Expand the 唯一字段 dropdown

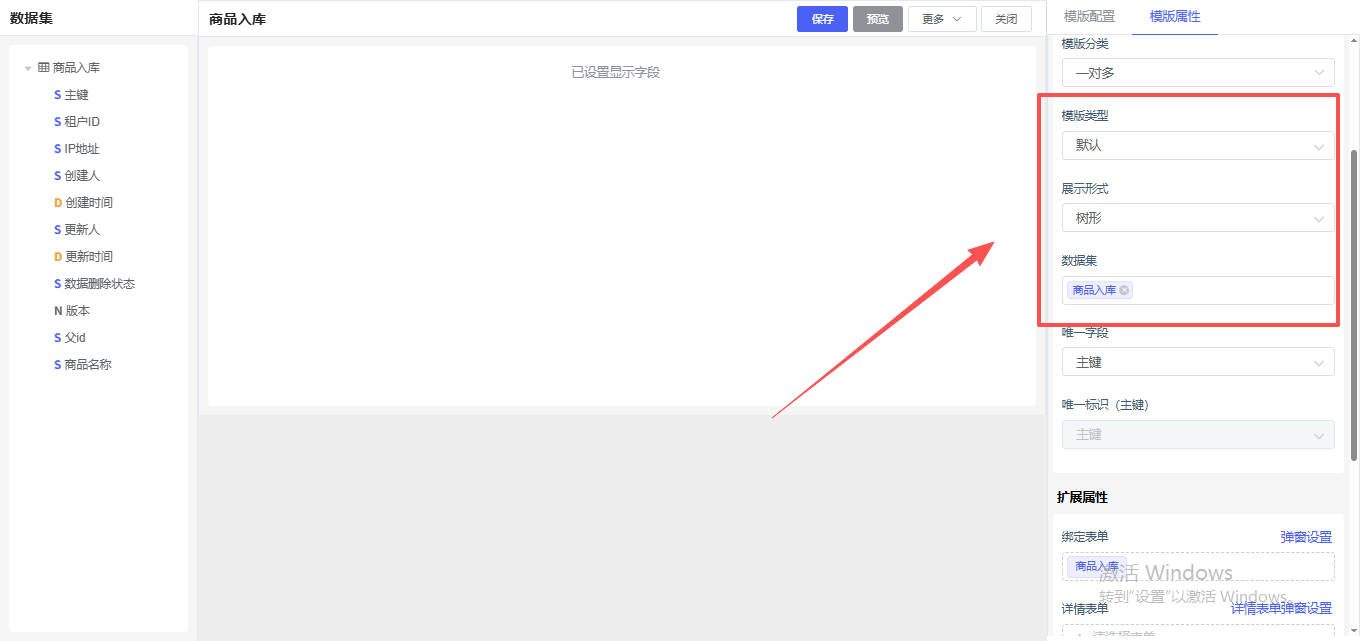point(1197,362)
